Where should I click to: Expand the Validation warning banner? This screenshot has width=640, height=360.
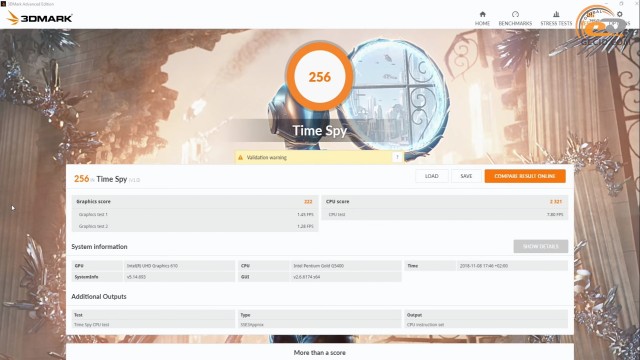click(x=319, y=158)
